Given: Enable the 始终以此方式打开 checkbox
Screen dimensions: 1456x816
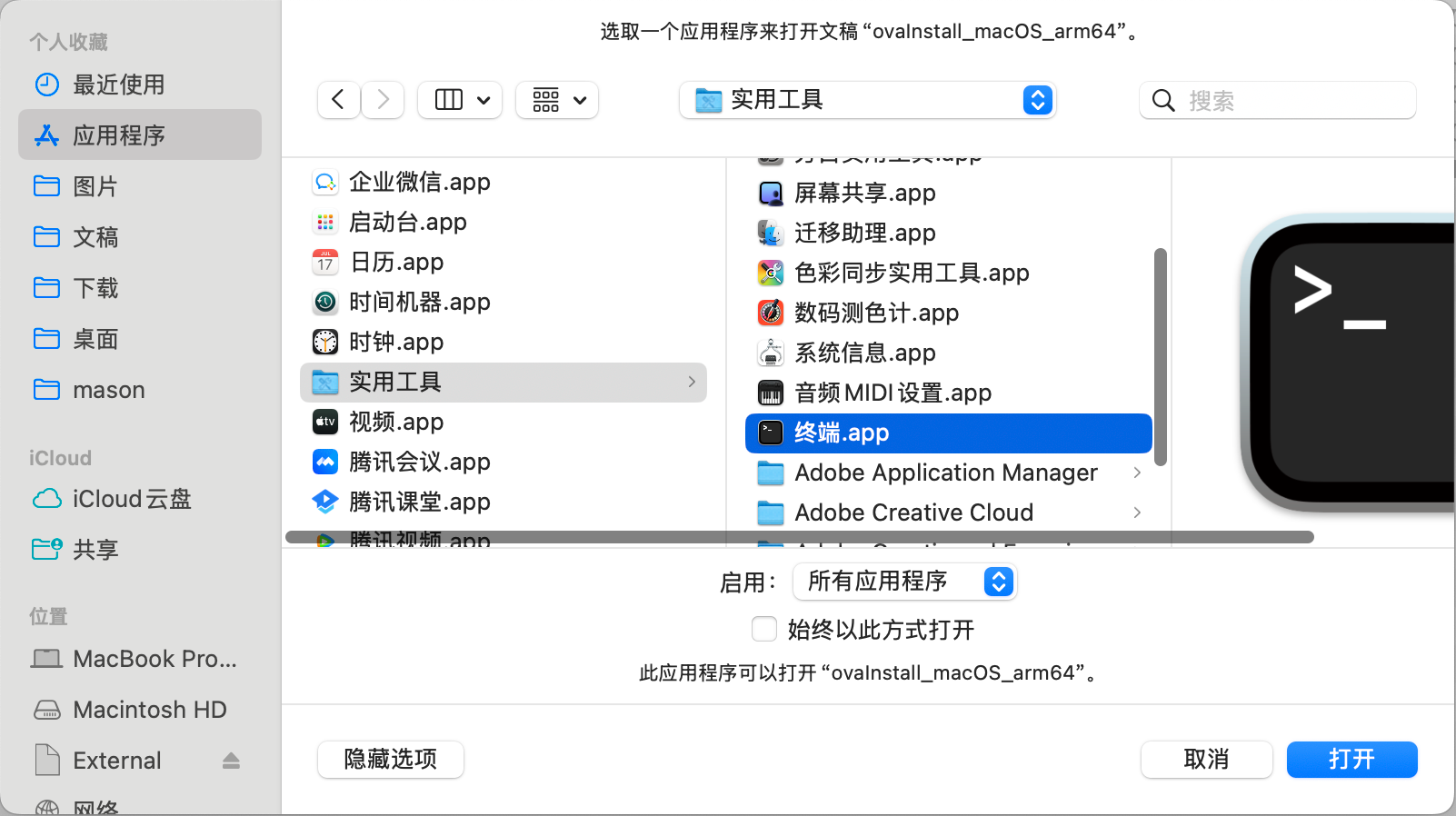Looking at the screenshot, I should click(764, 629).
